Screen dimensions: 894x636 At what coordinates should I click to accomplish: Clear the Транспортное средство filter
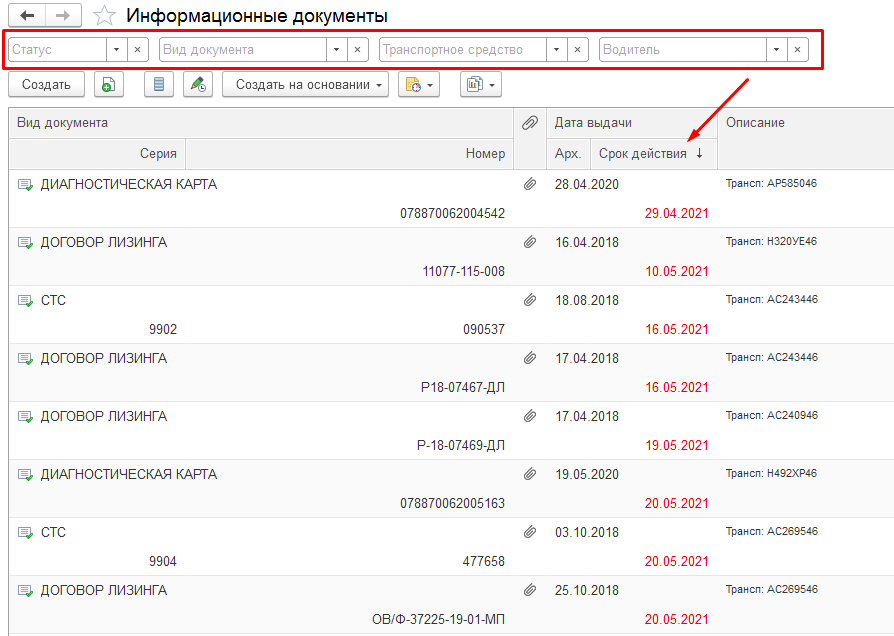pyautogui.click(x=578, y=49)
